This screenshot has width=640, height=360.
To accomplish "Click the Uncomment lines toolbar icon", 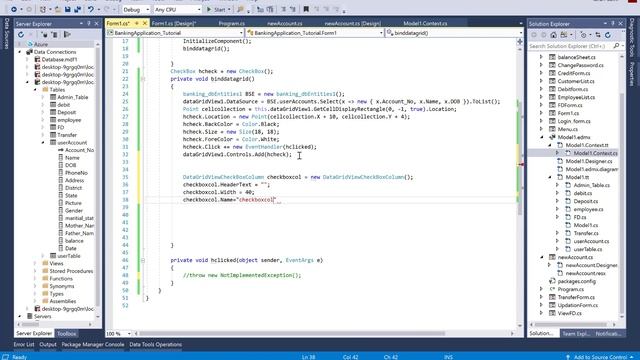I will tap(293, 9).
